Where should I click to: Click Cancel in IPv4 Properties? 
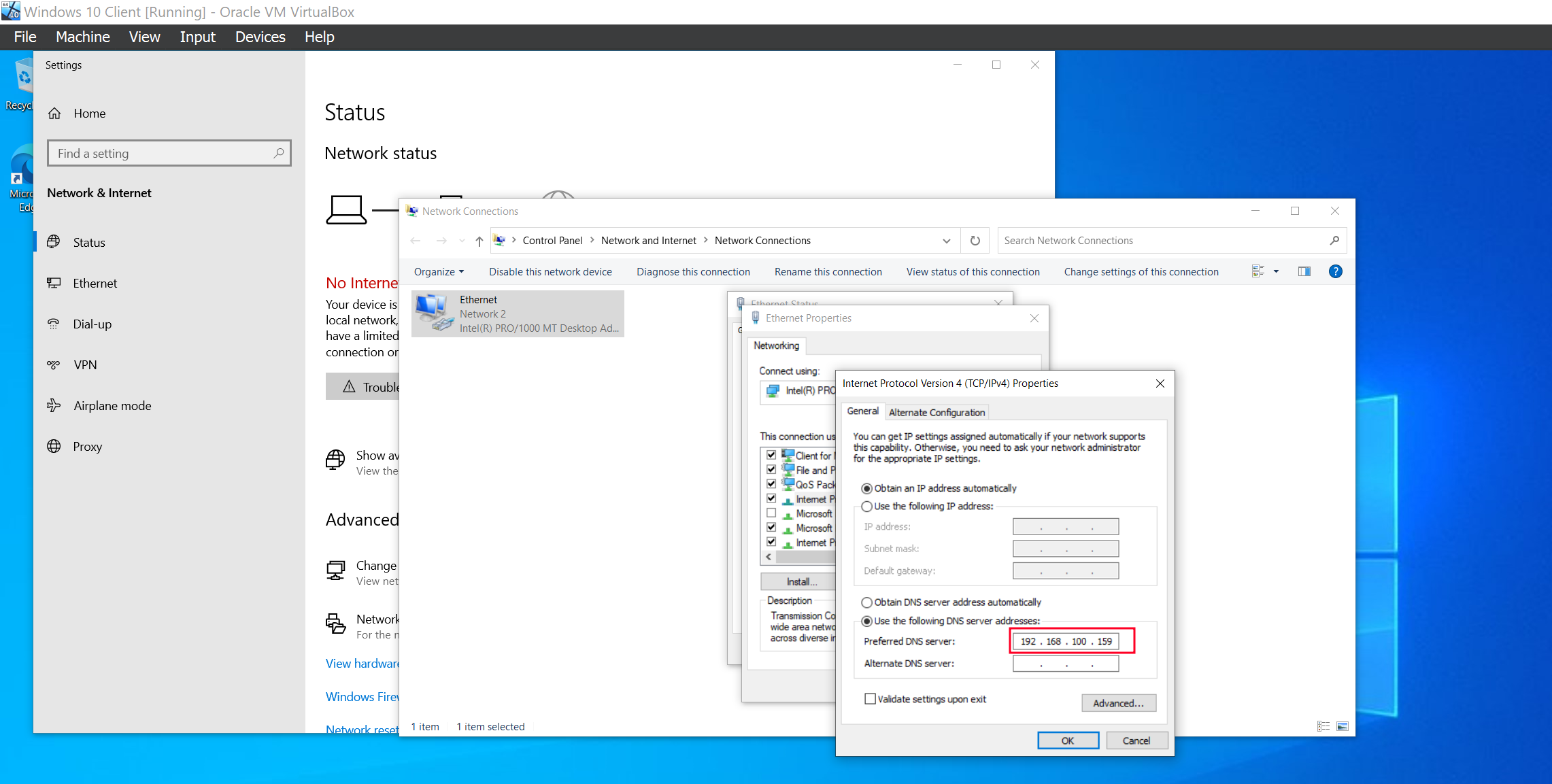tap(1136, 740)
